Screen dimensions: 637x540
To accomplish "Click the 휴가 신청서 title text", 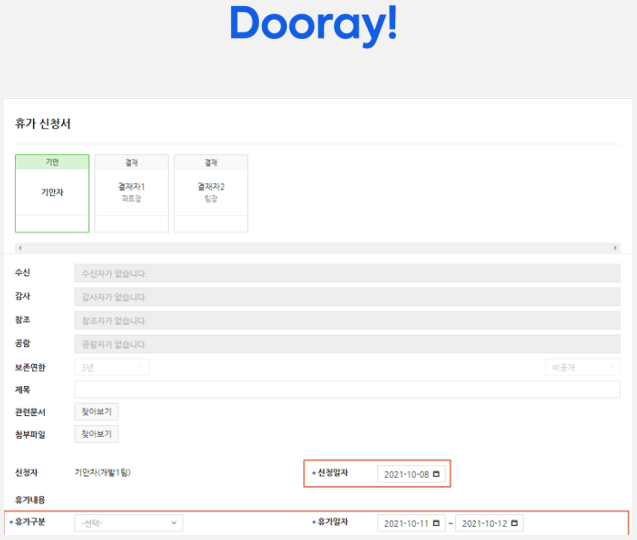I will coord(43,124).
